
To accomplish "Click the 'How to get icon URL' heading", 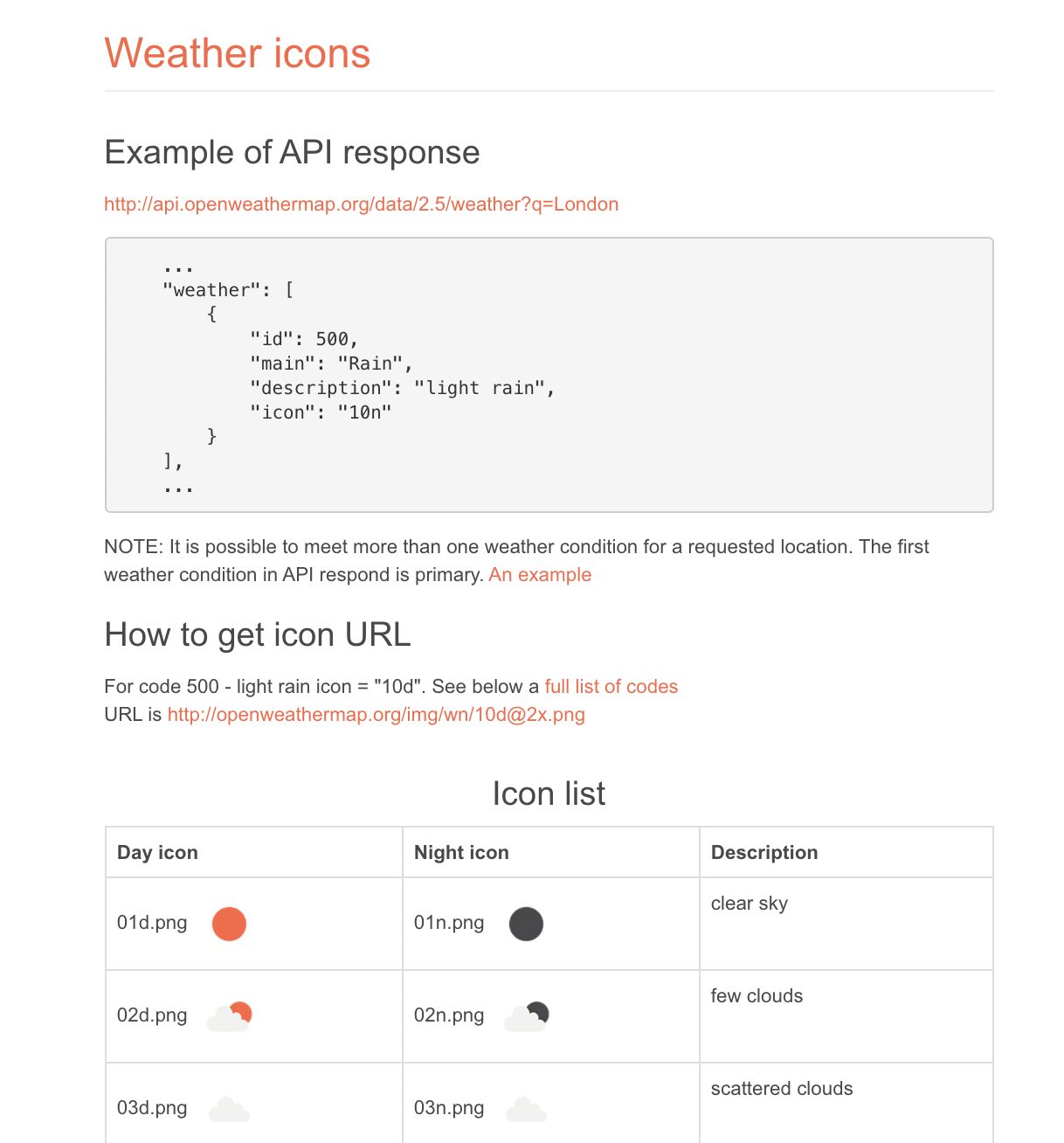I will [x=258, y=635].
